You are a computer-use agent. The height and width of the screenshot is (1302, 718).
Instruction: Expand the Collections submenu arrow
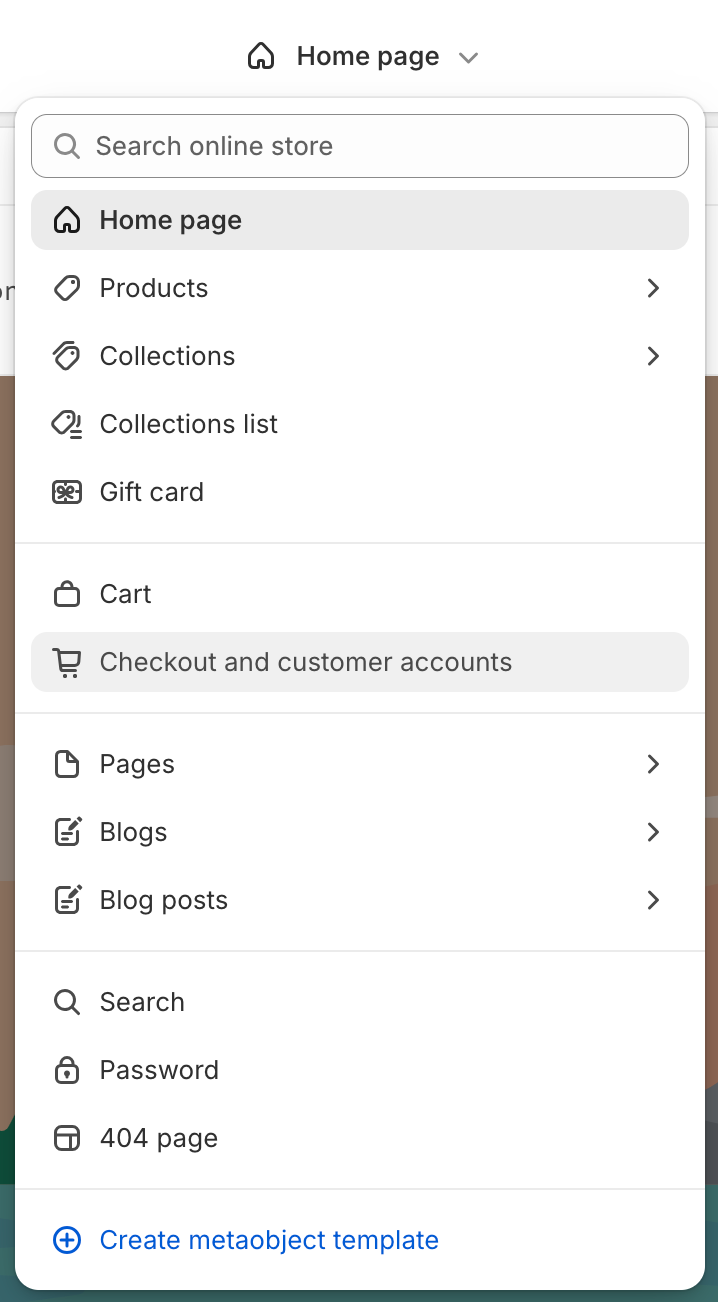[x=653, y=356]
